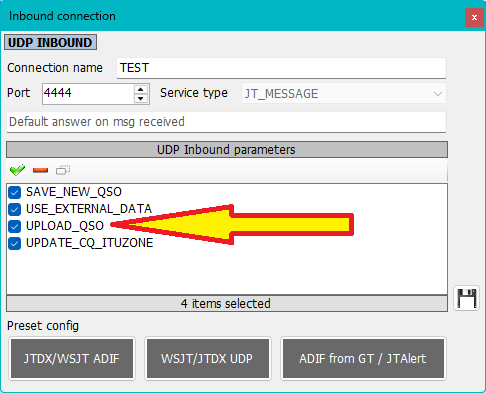Apply the JTDX/WSJT ADIF preset
This screenshot has height=393, width=486.
click(72, 359)
